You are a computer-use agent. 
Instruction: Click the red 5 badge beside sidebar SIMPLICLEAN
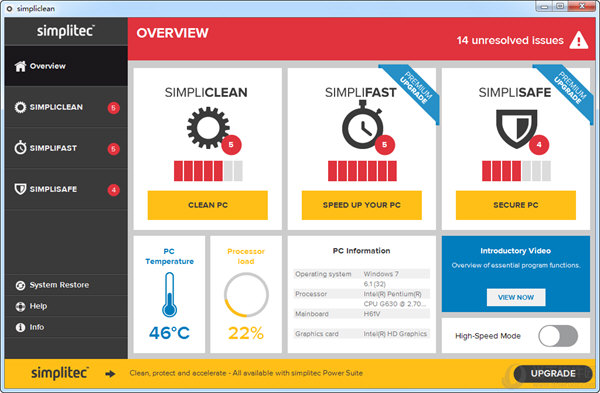pyautogui.click(x=113, y=108)
